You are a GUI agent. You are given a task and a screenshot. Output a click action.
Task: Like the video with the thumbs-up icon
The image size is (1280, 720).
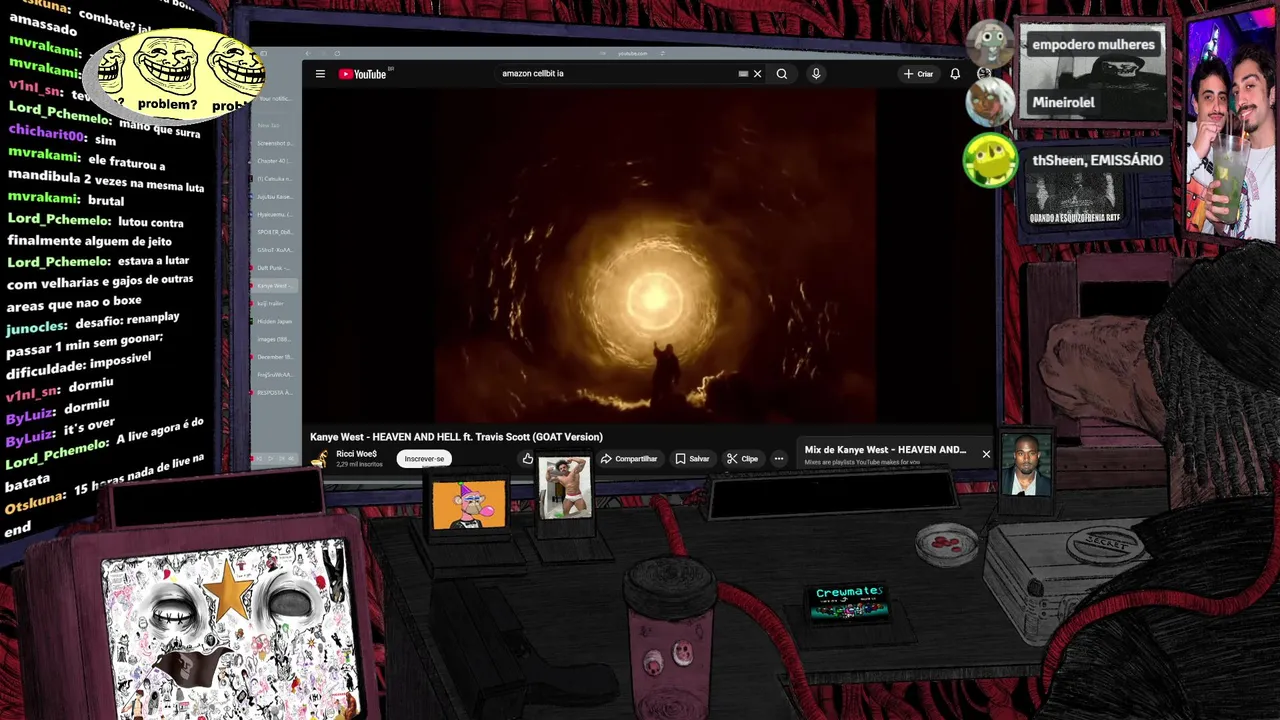527,458
